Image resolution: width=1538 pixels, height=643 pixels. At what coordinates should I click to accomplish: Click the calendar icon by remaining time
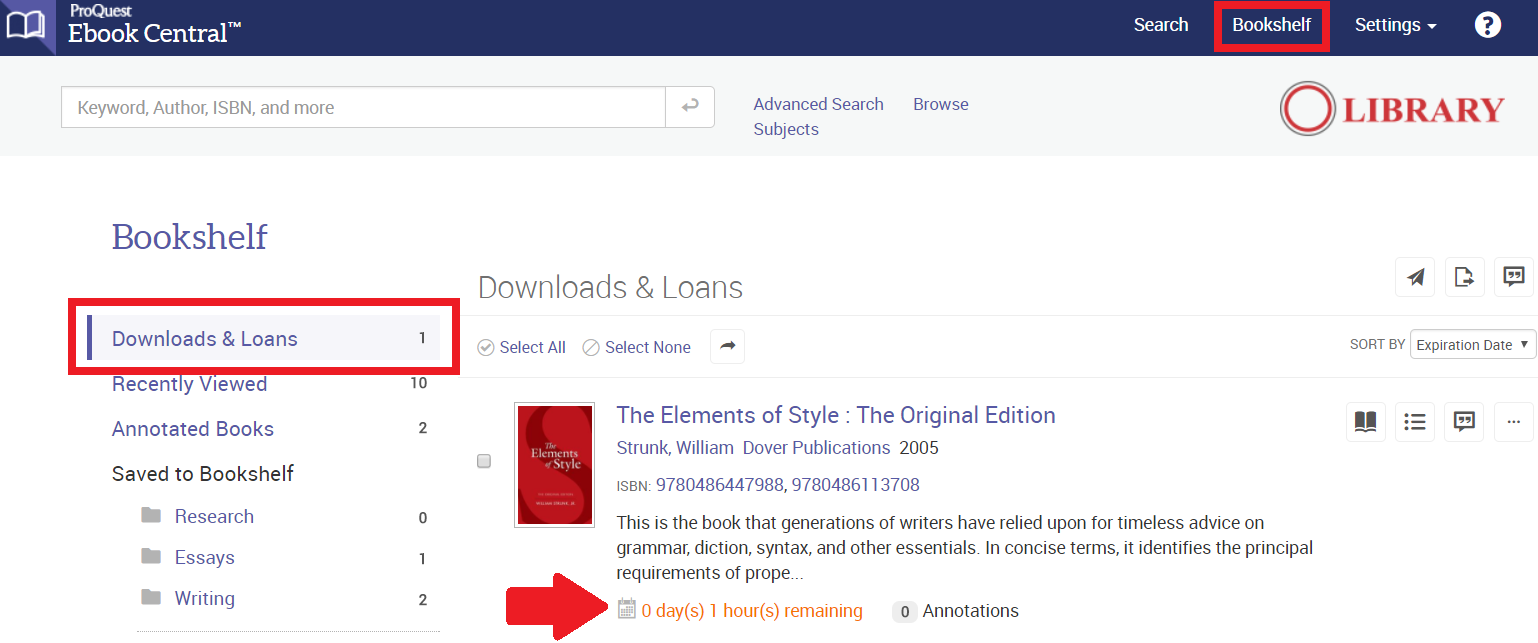coord(627,608)
